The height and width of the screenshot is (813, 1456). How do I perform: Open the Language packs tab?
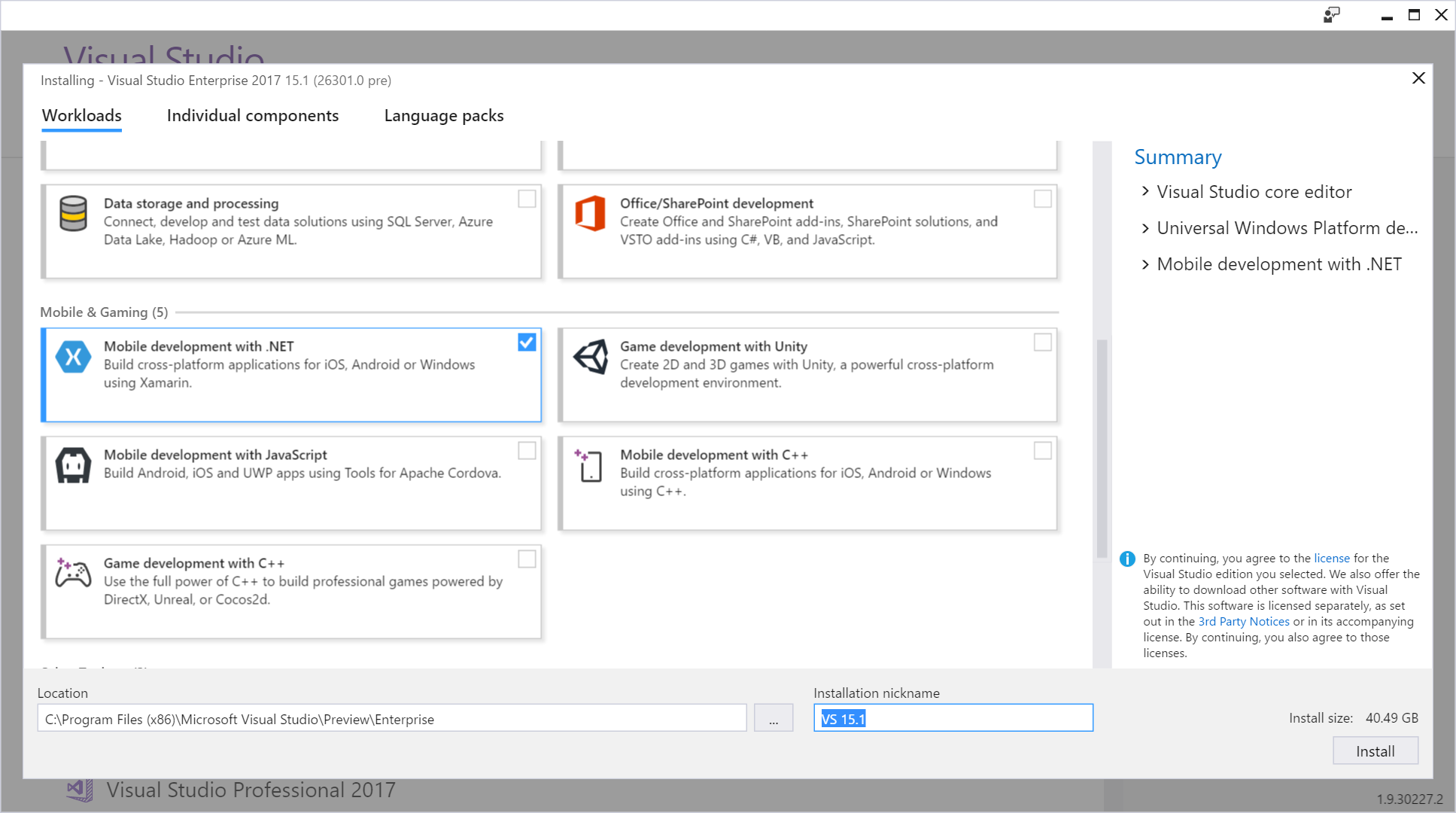[x=444, y=115]
